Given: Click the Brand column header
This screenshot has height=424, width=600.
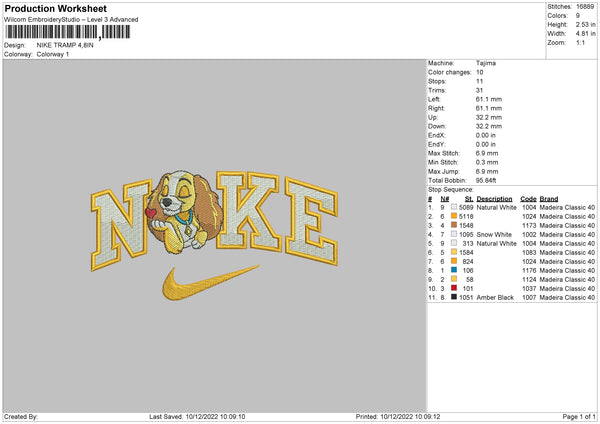Looking at the screenshot, I should point(549,199).
